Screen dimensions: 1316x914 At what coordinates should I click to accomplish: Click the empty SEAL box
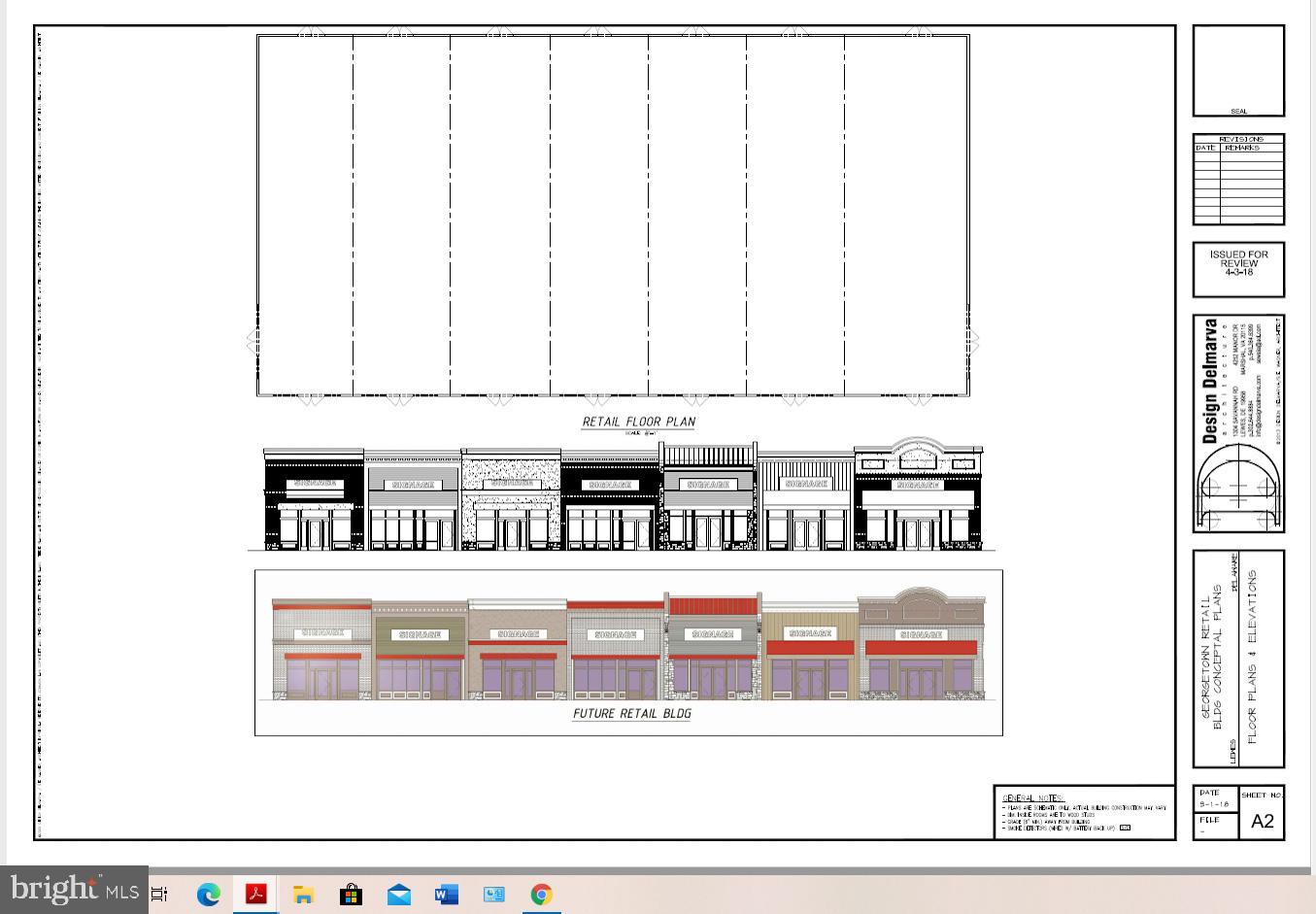(1238, 70)
